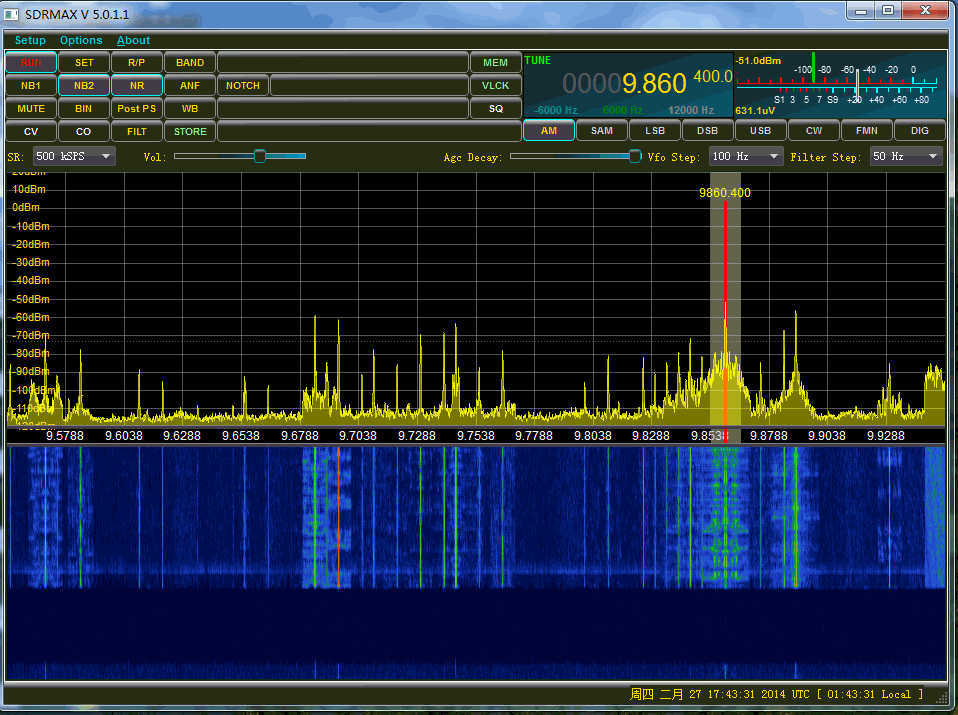Image resolution: width=958 pixels, height=715 pixels.
Task: Click the CV button
Action: 31,131
